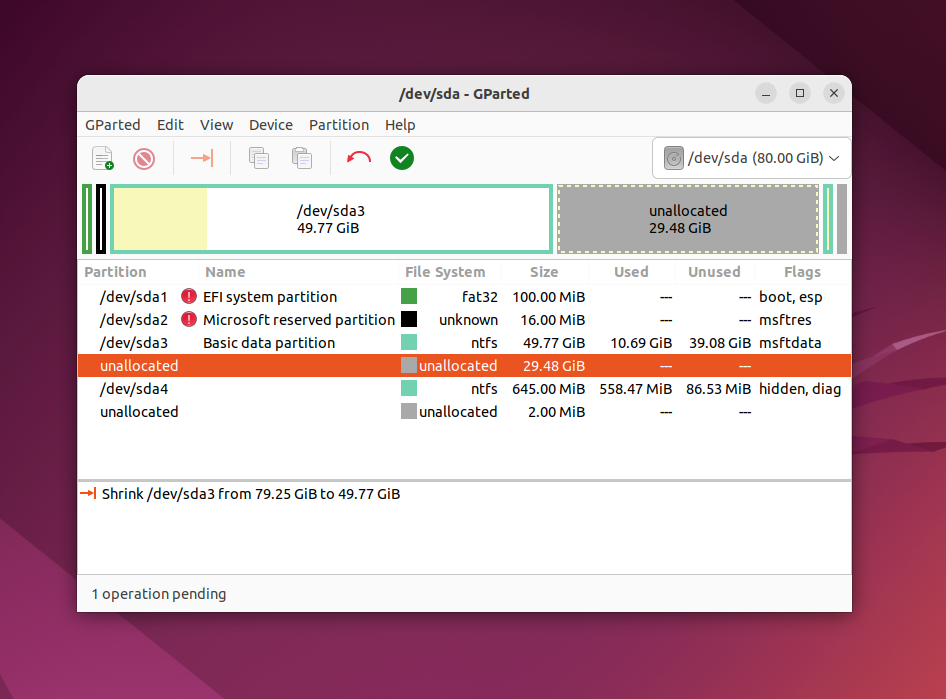Click the Paste partition toolbar icon

pos(302,158)
